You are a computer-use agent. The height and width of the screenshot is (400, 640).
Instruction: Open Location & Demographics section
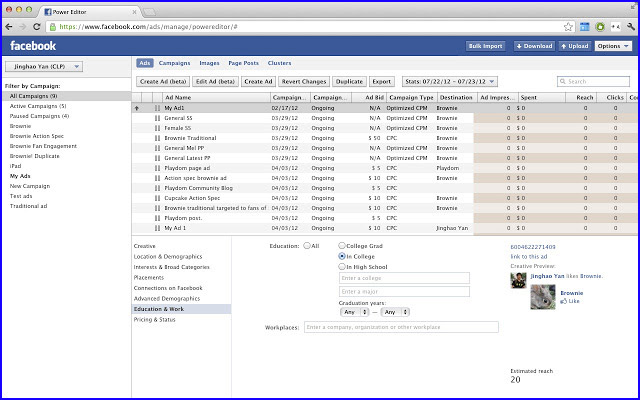pos(168,257)
